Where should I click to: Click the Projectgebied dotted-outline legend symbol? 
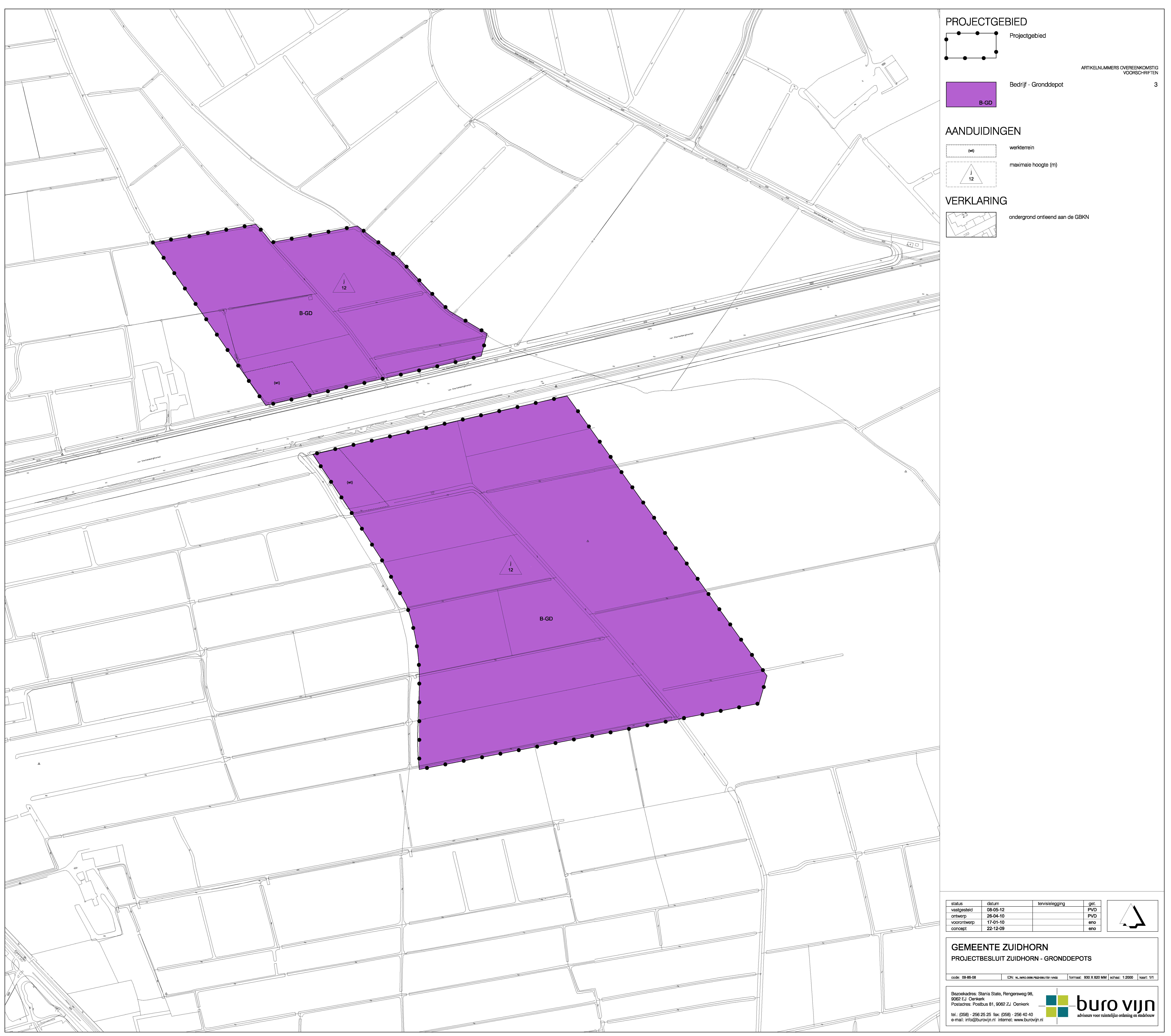point(971,46)
